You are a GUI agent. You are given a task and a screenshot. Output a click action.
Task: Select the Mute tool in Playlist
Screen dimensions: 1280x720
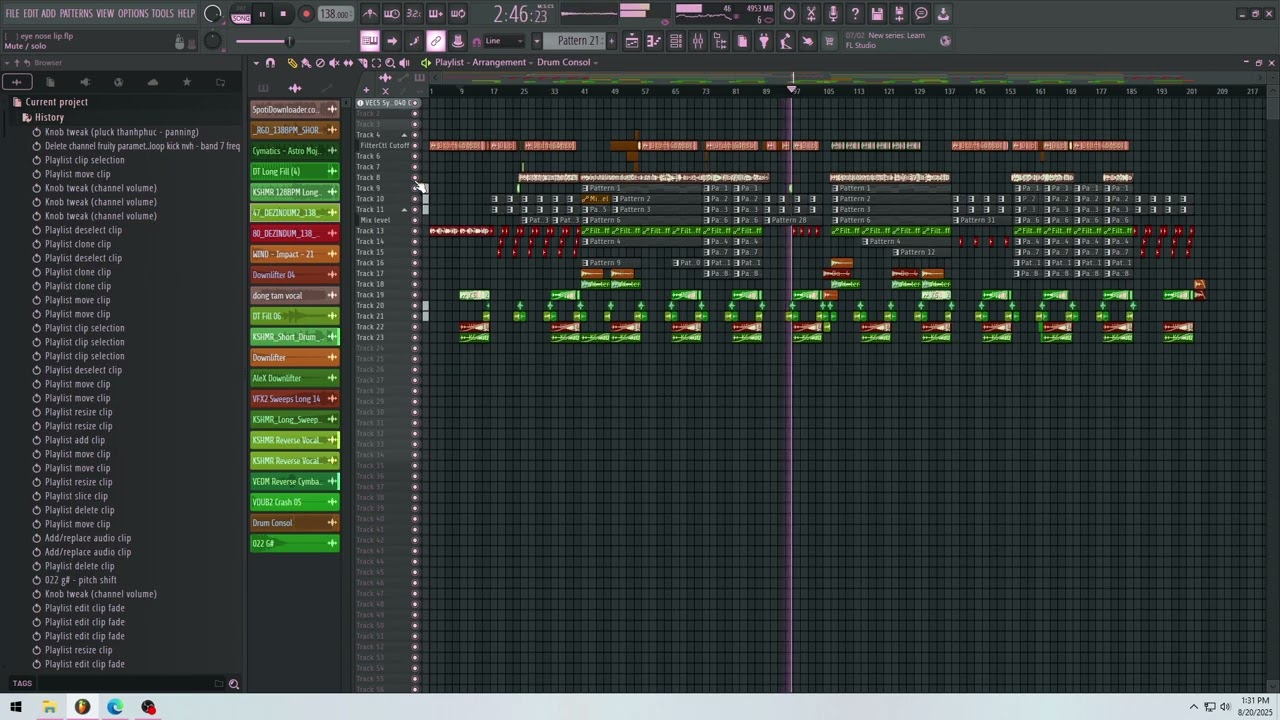(334, 62)
